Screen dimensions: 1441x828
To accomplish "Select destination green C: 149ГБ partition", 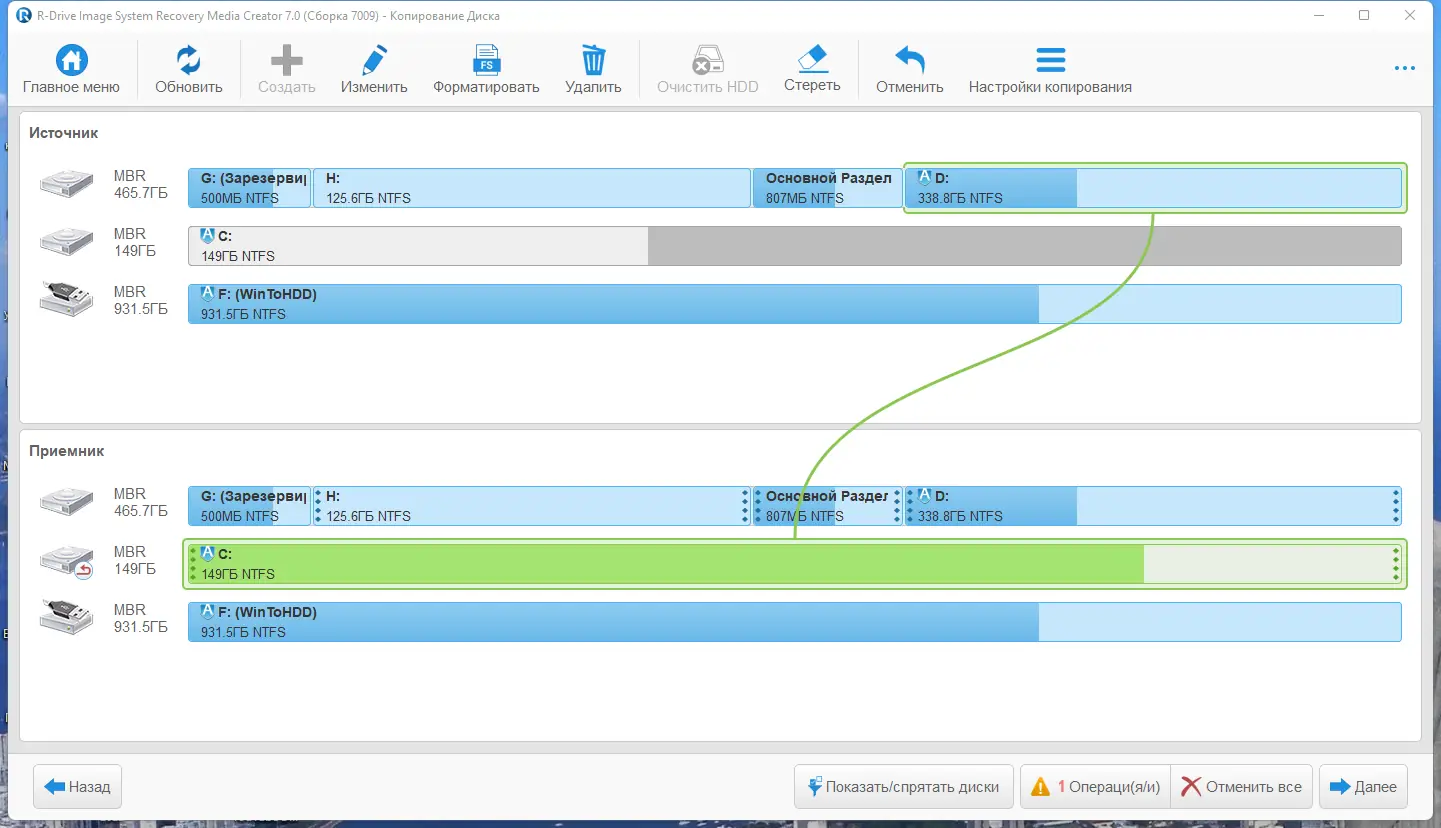I will pyautogui.click(x=795, y=564).
